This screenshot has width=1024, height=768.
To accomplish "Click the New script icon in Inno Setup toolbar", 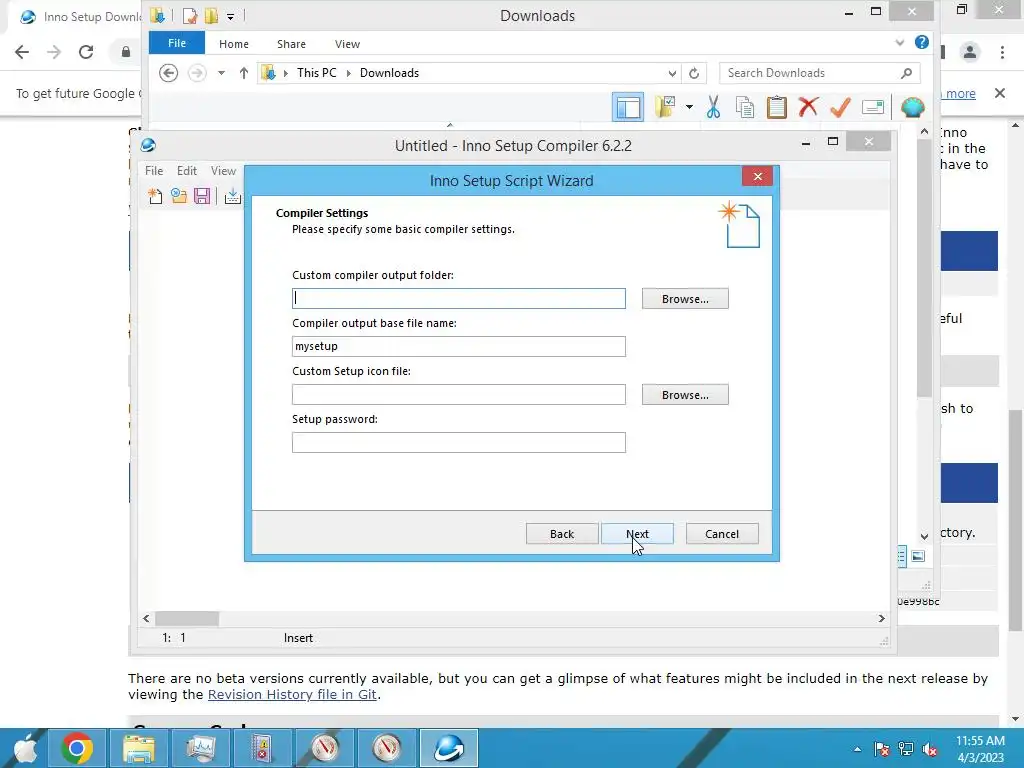I will point(155,195).
